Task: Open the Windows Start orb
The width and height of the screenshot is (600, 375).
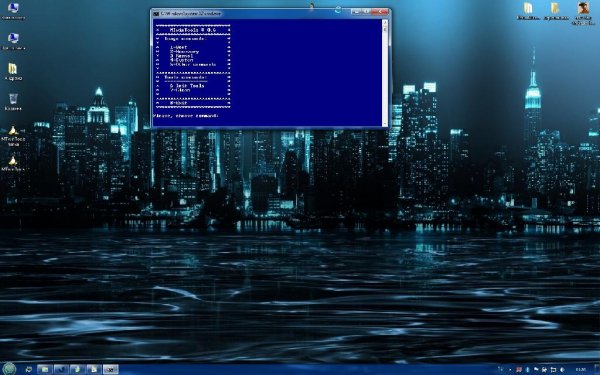Action: (9, 369)
